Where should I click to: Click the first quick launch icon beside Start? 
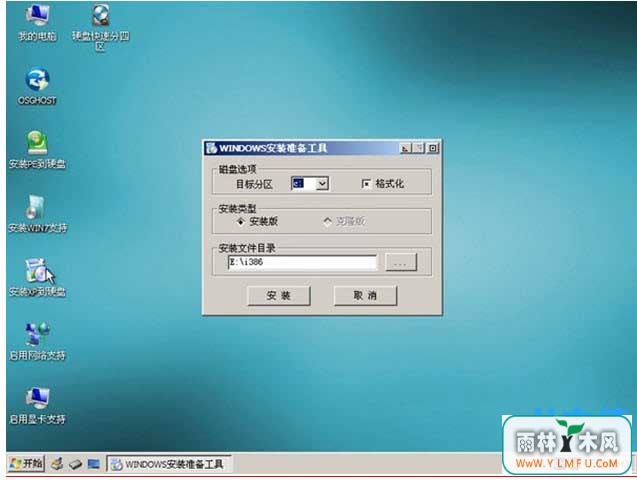coord(57,463)
